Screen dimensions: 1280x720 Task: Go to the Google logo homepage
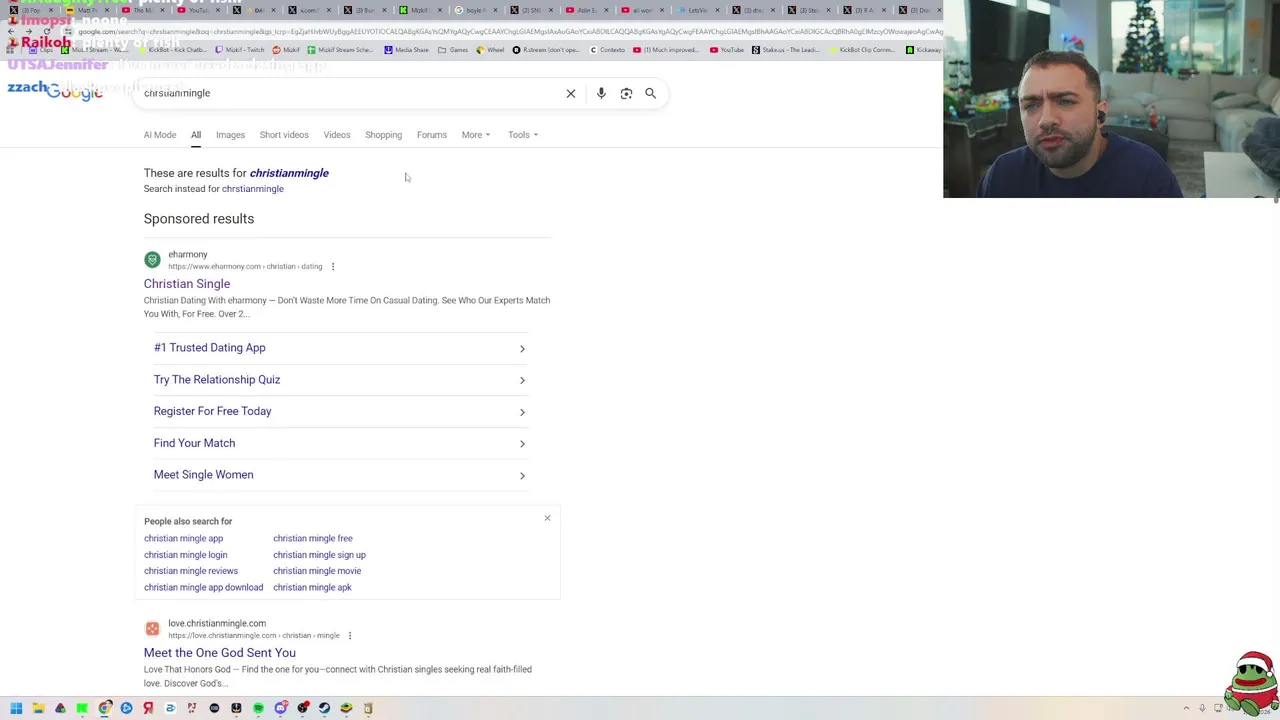click(74, 93)
